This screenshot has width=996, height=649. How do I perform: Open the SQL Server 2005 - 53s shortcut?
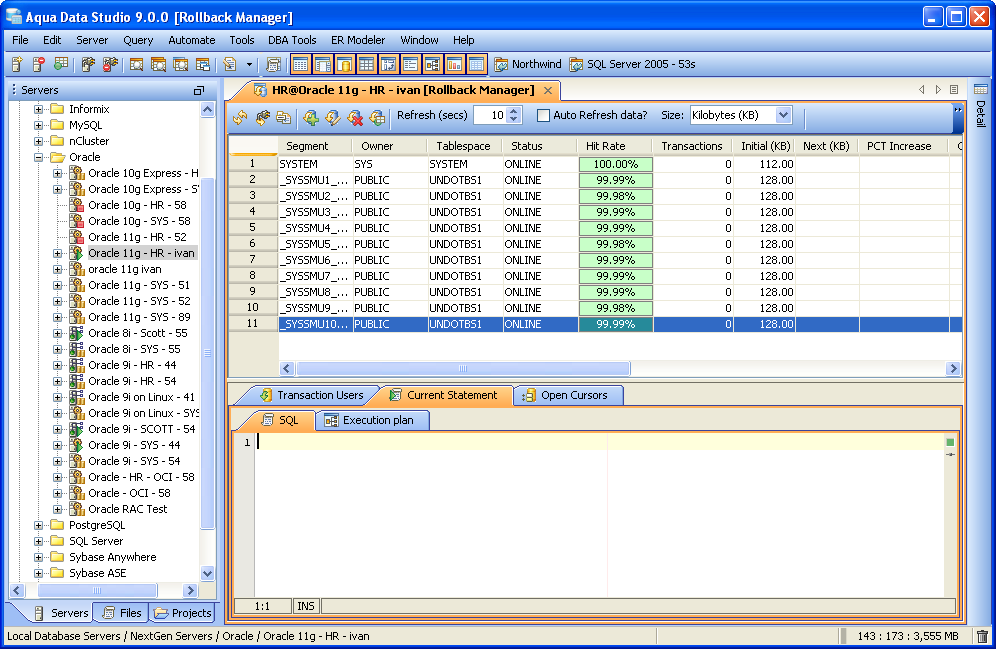(632, 65)
